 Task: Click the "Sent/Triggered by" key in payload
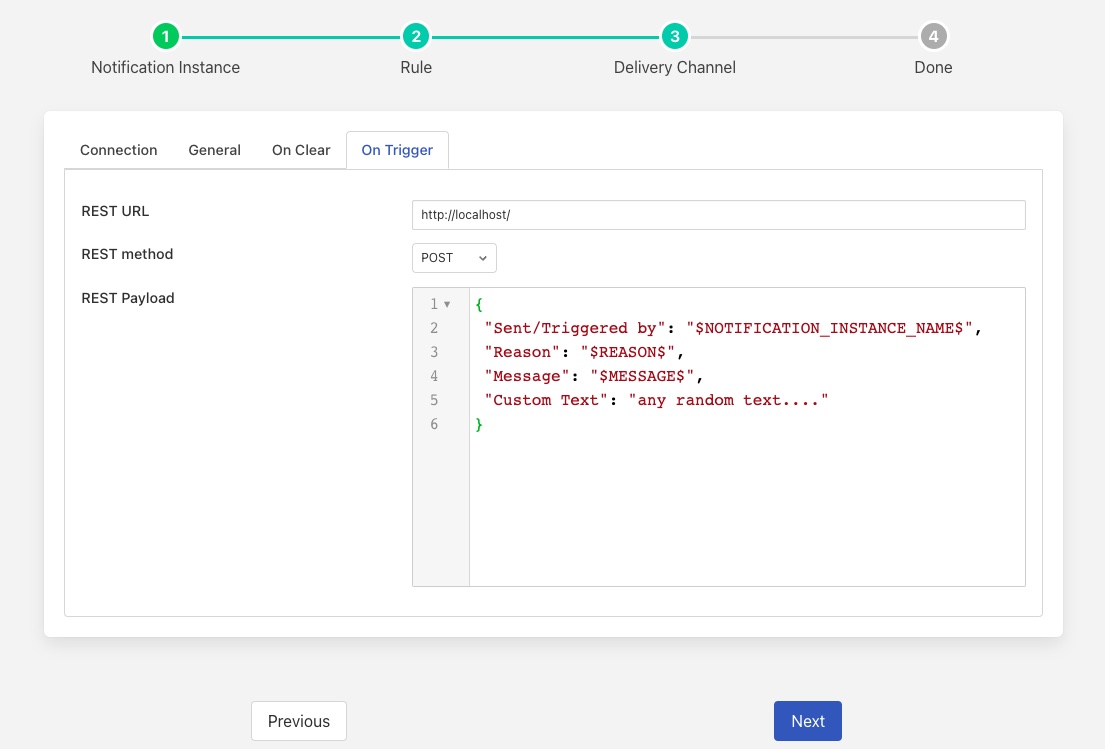(x=575, y=328)
